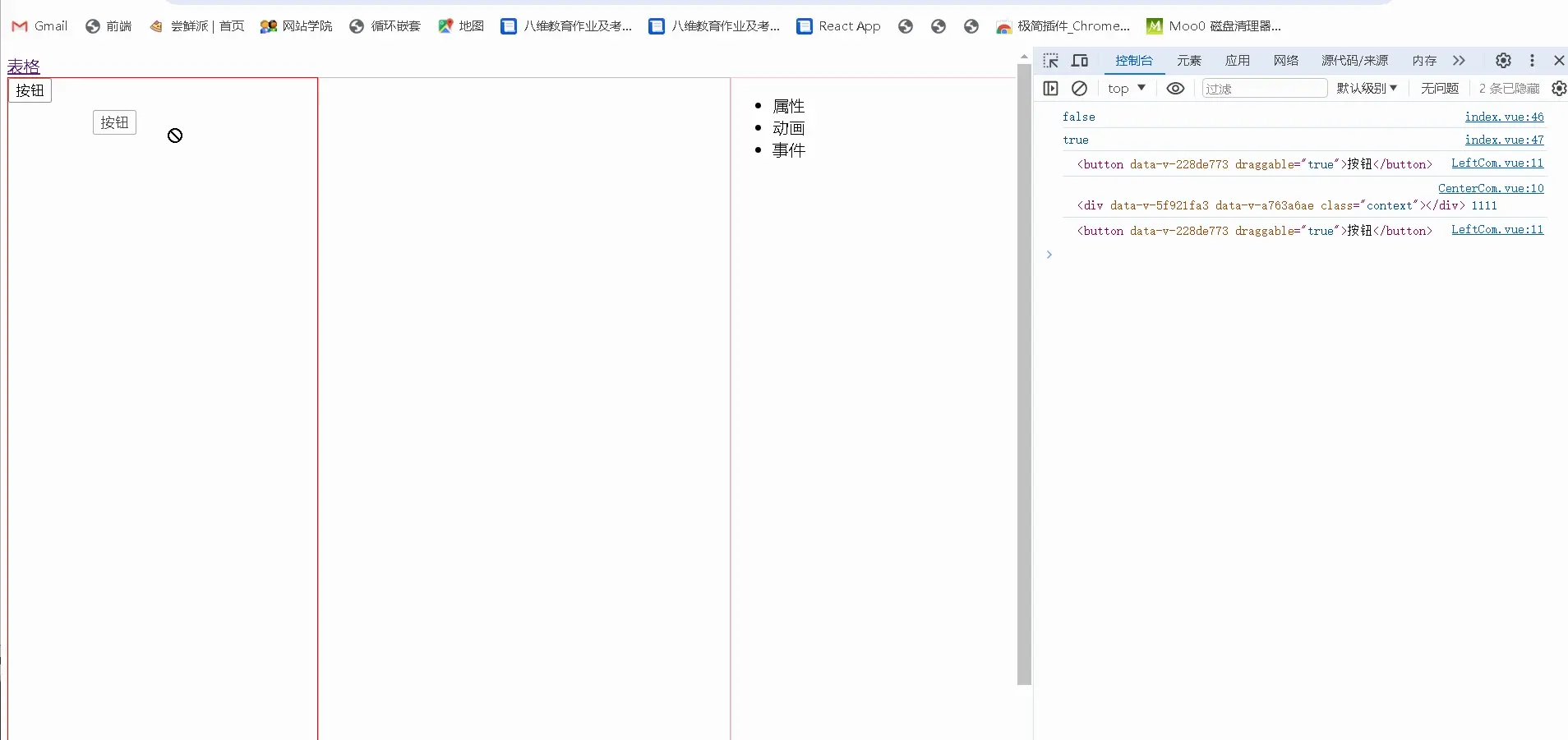Select the 动画 list item

point(789,129)
